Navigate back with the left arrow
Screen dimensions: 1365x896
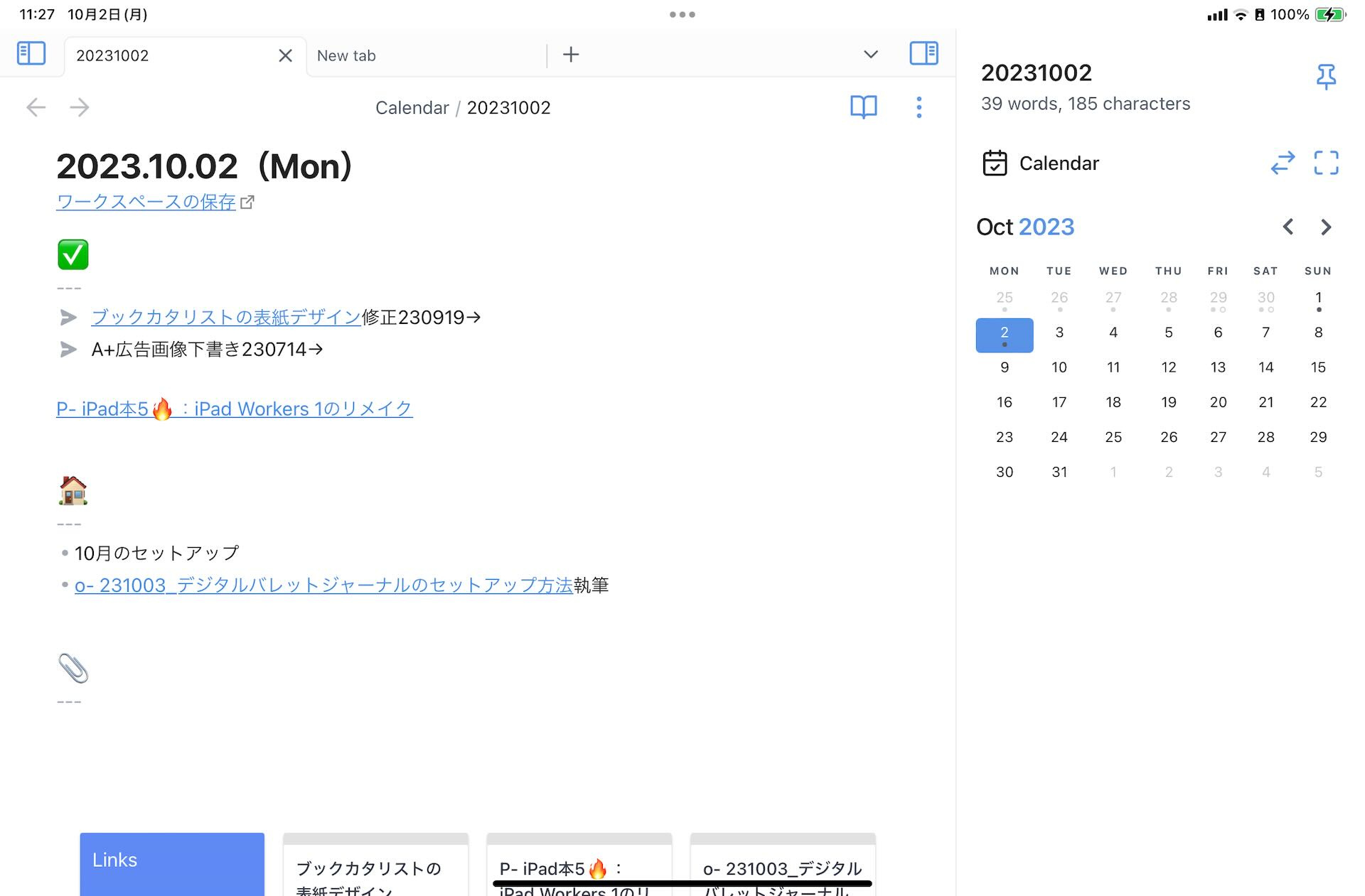click(x=36, y=107)
